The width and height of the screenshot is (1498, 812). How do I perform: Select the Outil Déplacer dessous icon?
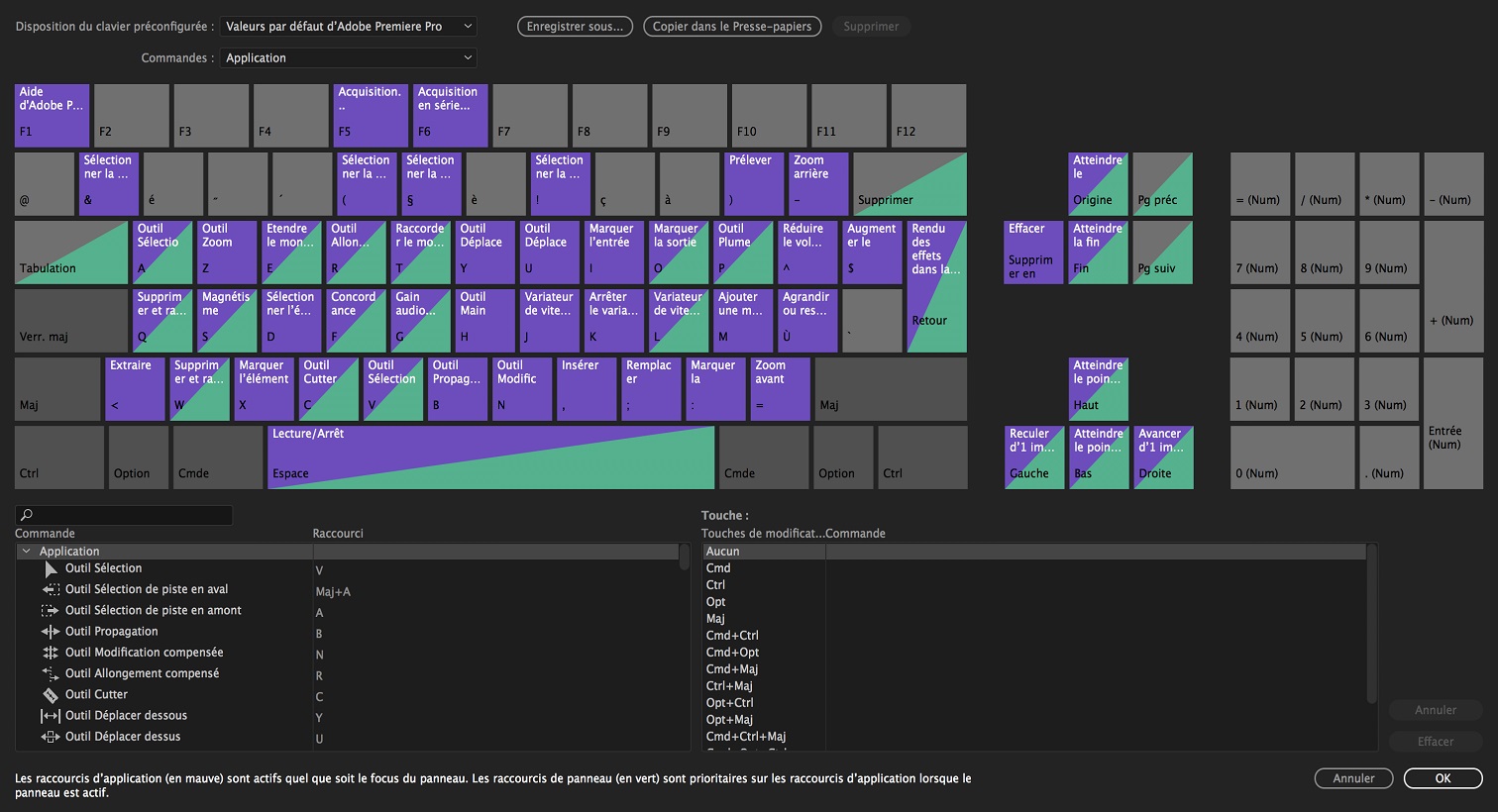51,716
